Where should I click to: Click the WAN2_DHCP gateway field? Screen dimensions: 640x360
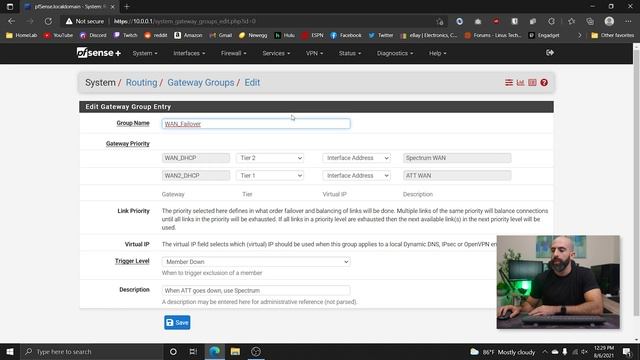pyautogui.click(x=196, y=176)
